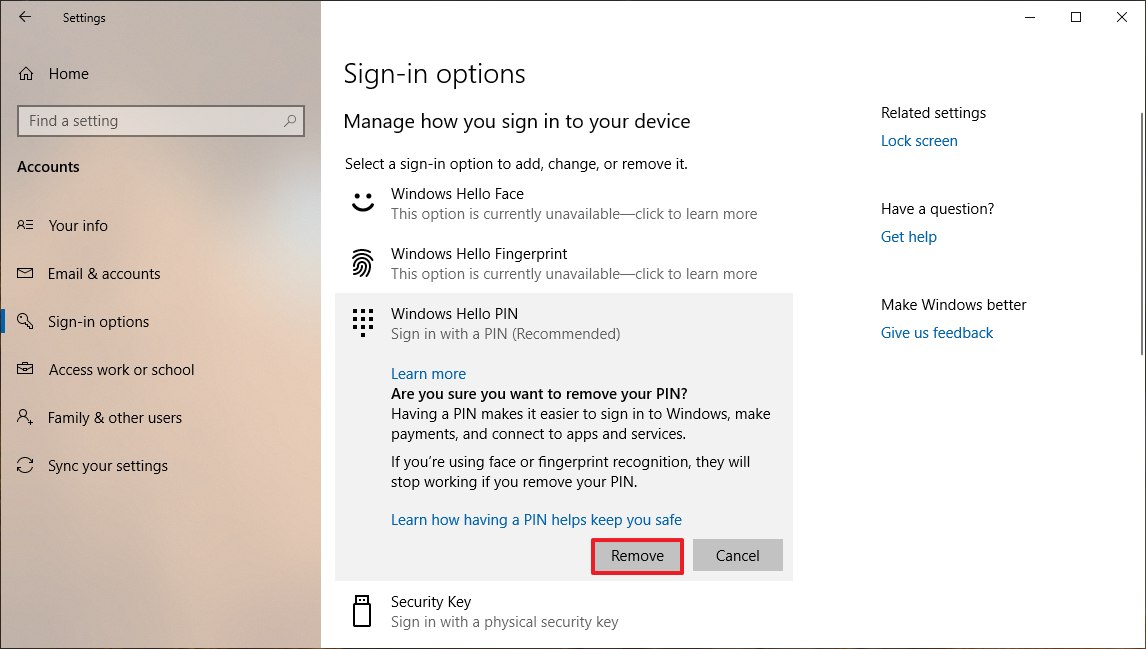1146x649 pixels.
Task: Maximize the Settings window
Action: point(1076,17)
